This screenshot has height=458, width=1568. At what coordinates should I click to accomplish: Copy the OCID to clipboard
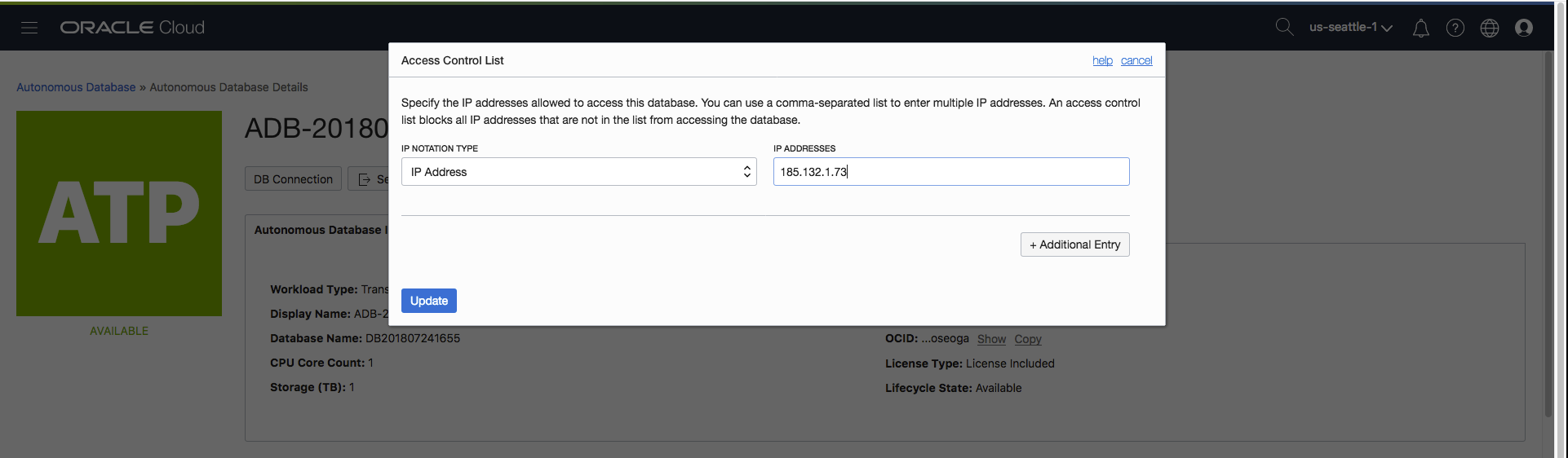(1027, 339)
